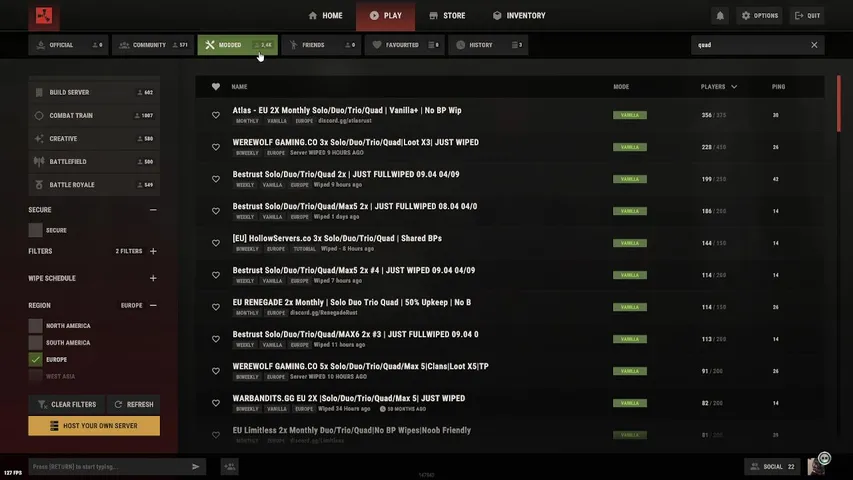The width and height of the screenshot is (853, 480).
Task: Select Battle Royale category
Action: (94, 185)
